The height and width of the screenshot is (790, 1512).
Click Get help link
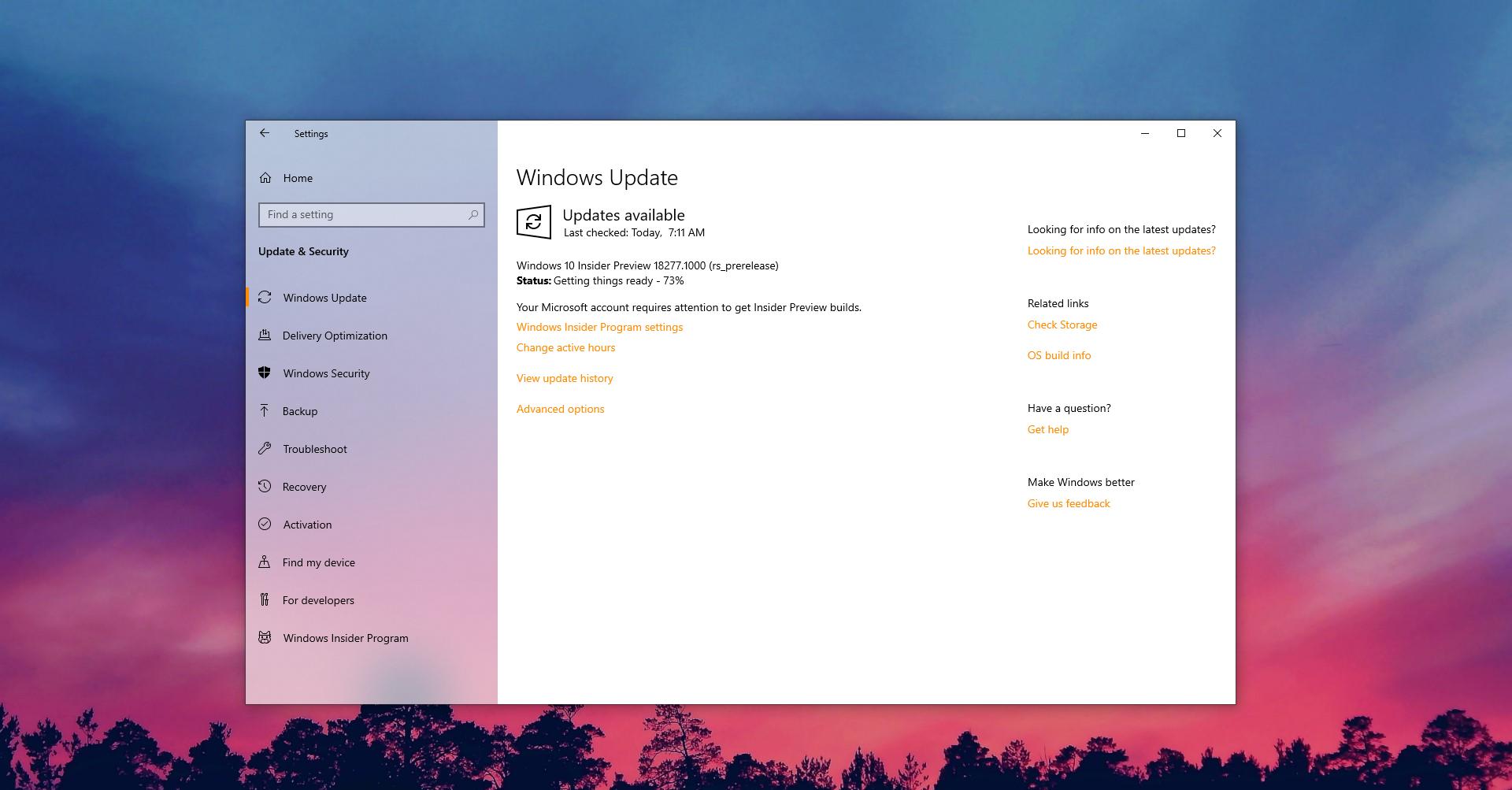tap(1047, 429)
